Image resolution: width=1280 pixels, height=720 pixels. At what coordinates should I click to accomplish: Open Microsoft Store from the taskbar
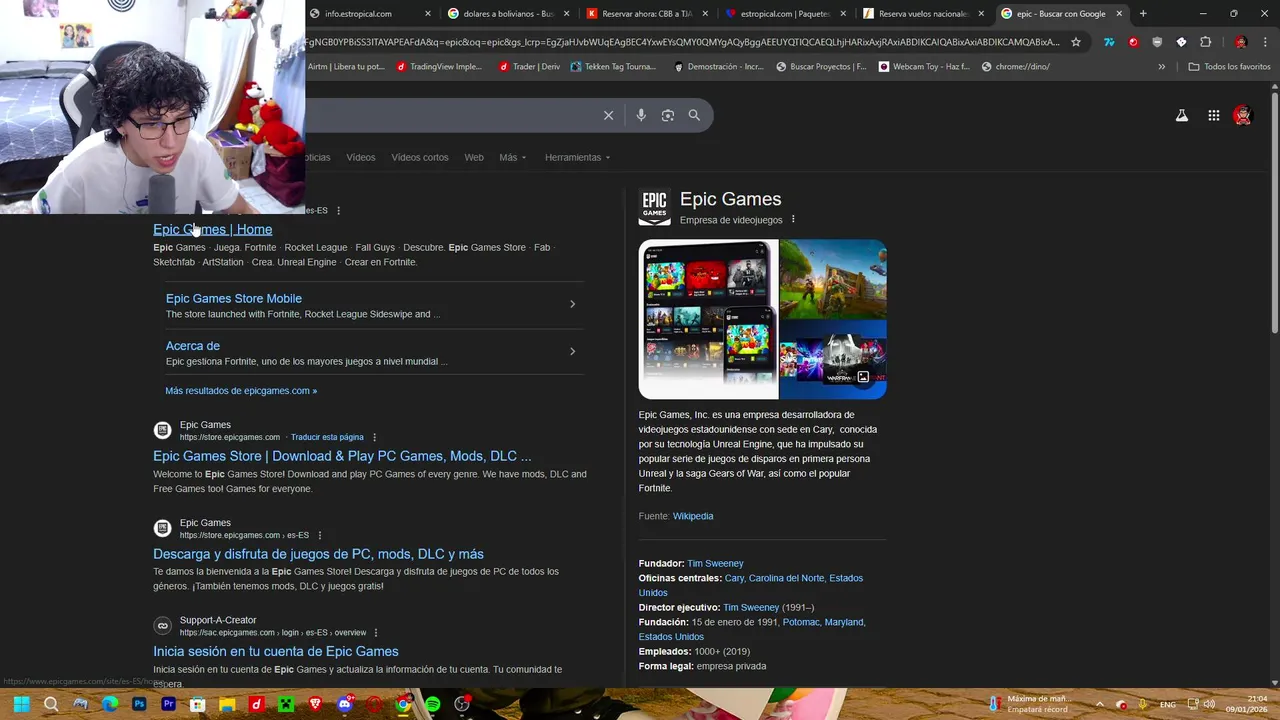pyautogui.click(x=198, y=704)
